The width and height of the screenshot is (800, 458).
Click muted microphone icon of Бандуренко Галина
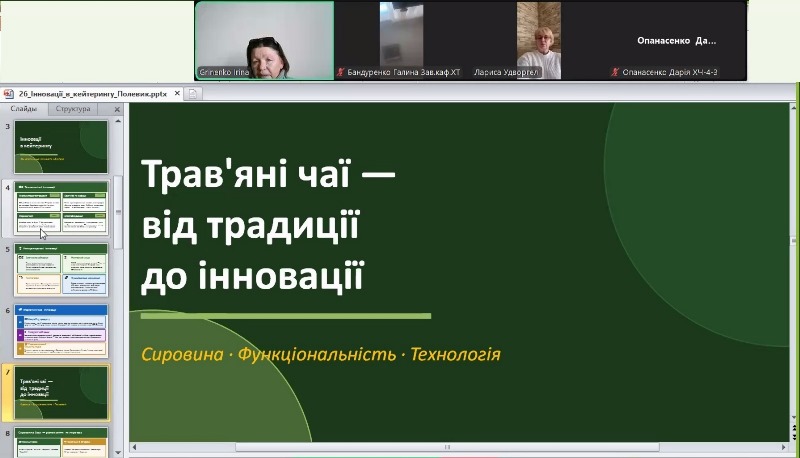(x=340, y=72)
